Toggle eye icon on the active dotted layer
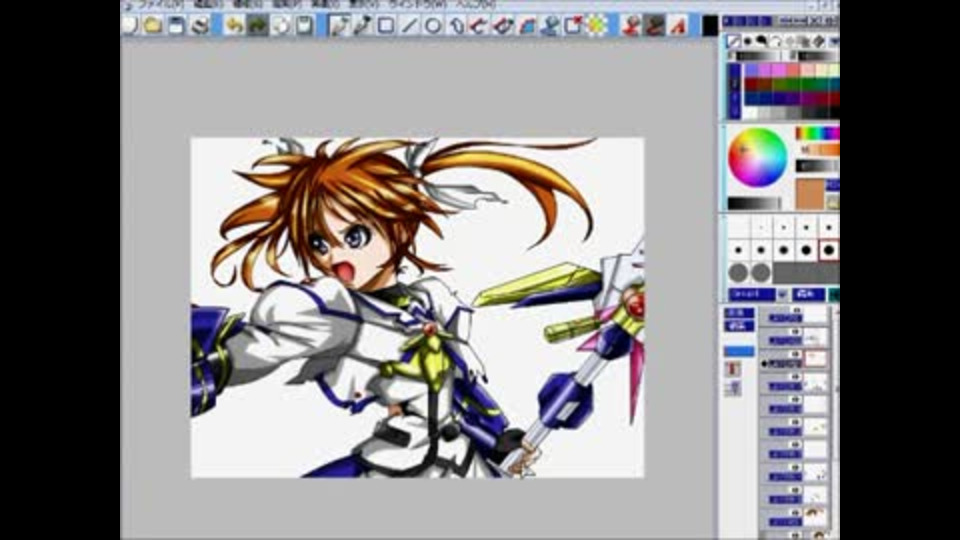 click(797, 356)
